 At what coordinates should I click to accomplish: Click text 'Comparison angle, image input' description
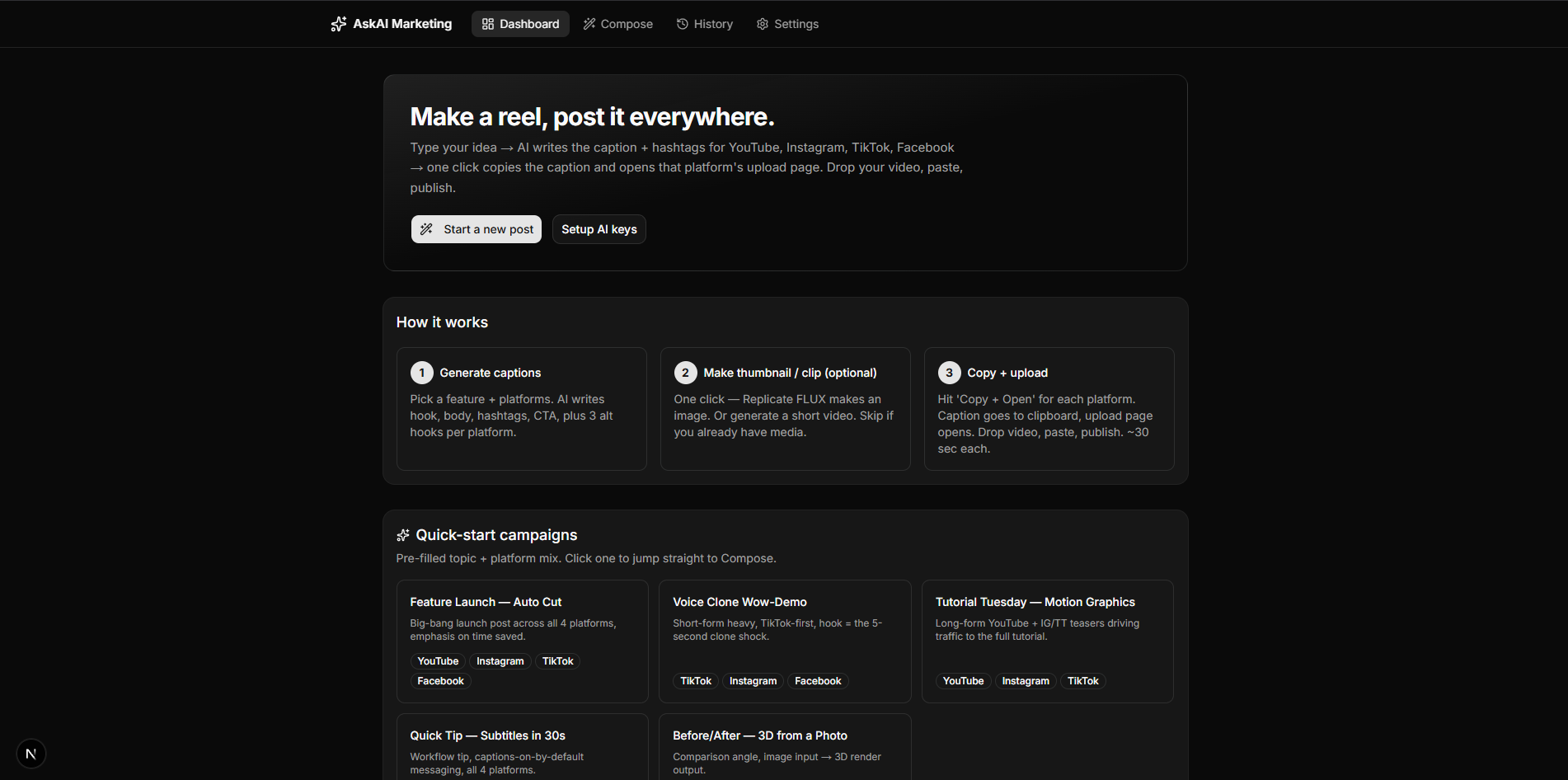(x=777, y=764)
